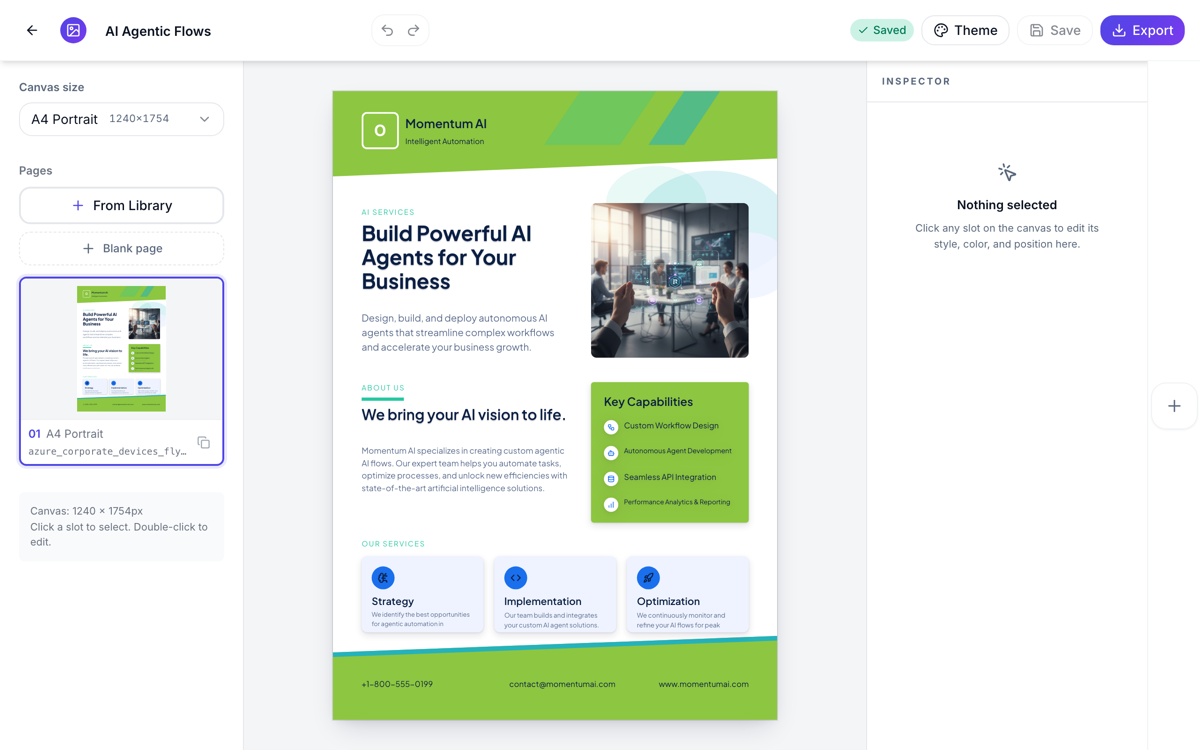Select the 'Strategy' card title
Screen dimensions: 1200x750
[392, 601]
